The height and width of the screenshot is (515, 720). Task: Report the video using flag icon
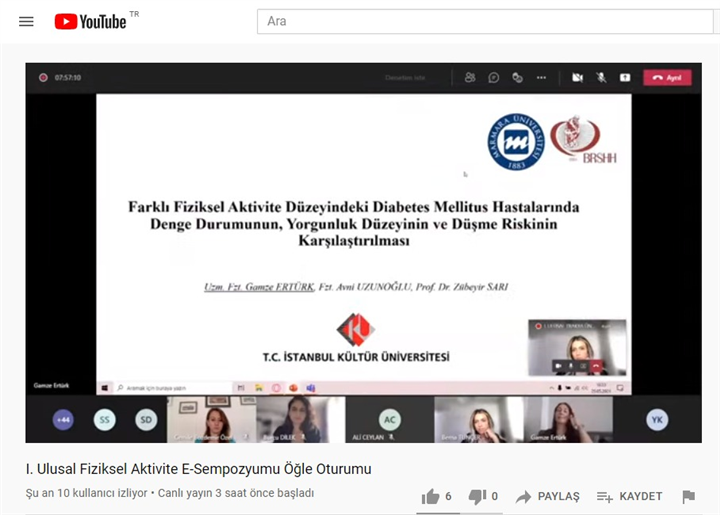click(688, 496)
